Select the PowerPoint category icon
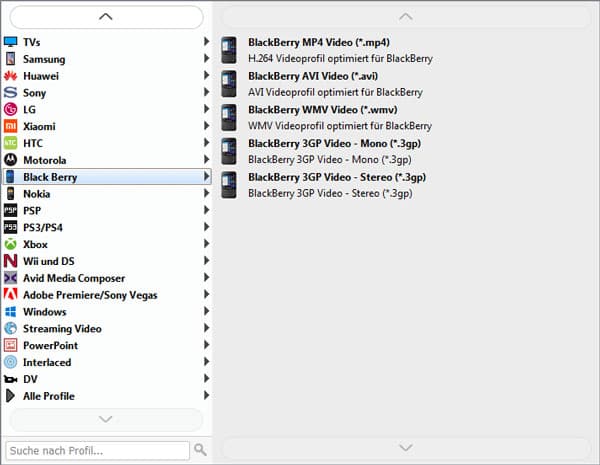The image size is (600, 465). pyautogui.click(x=11, y=345)
